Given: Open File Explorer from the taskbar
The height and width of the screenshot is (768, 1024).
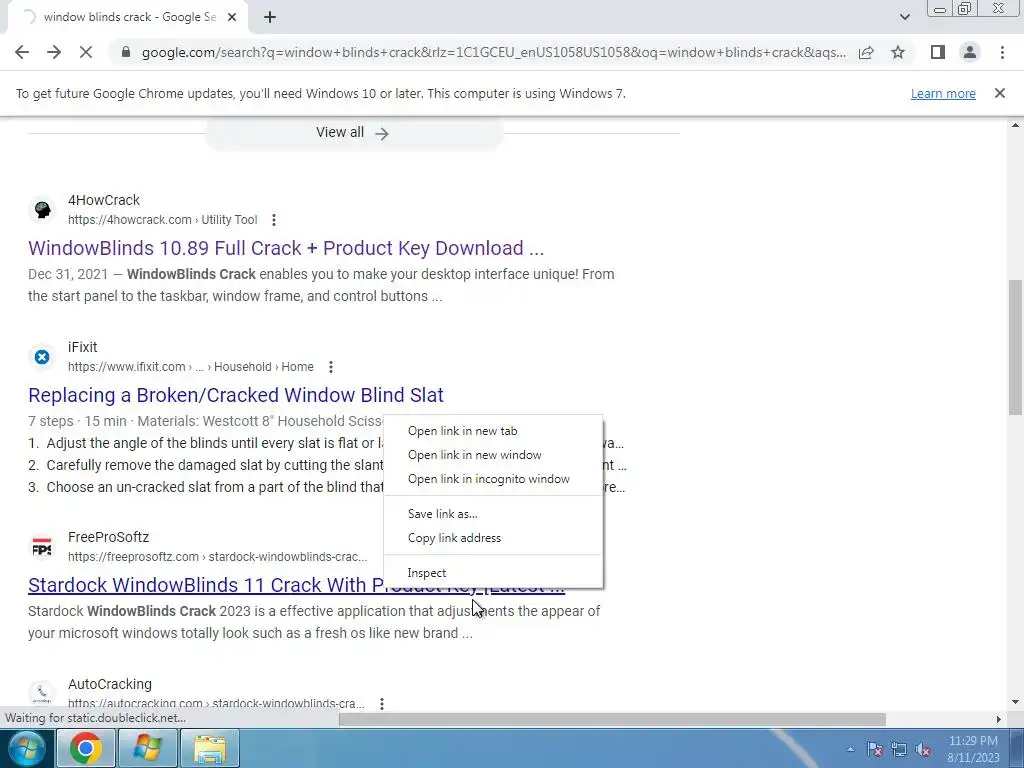Looking at the screenshot, I should coord(209,748).
